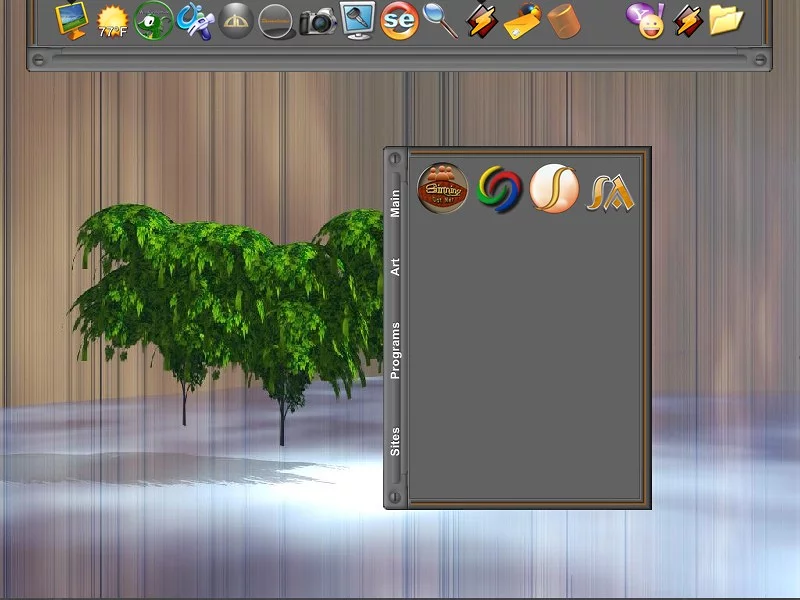This screenshot has width=800, height=600.
Task: Launch the green eye application icon
Action: [x=153, y=19]
